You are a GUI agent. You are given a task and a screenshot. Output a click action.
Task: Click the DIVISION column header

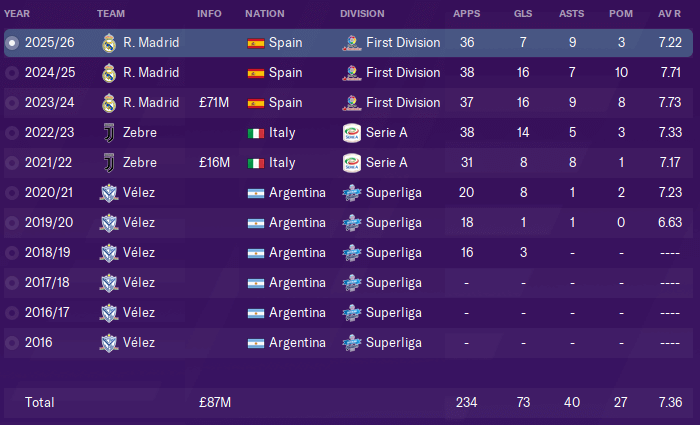point(362,13)
